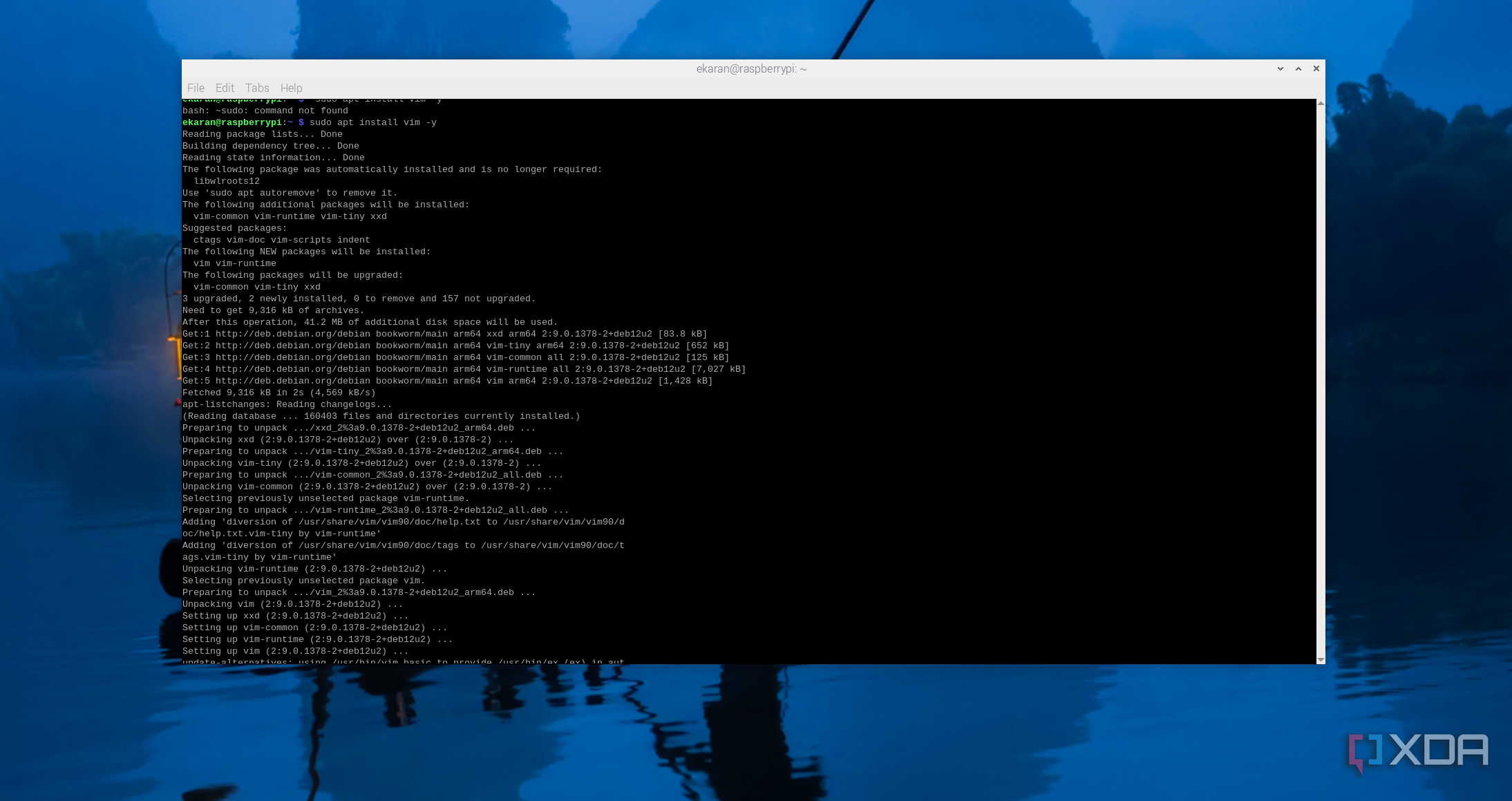Screen dimensions: 1512x801
Task: Click the scrollbar down arrow
Action: click(1321, 660)
